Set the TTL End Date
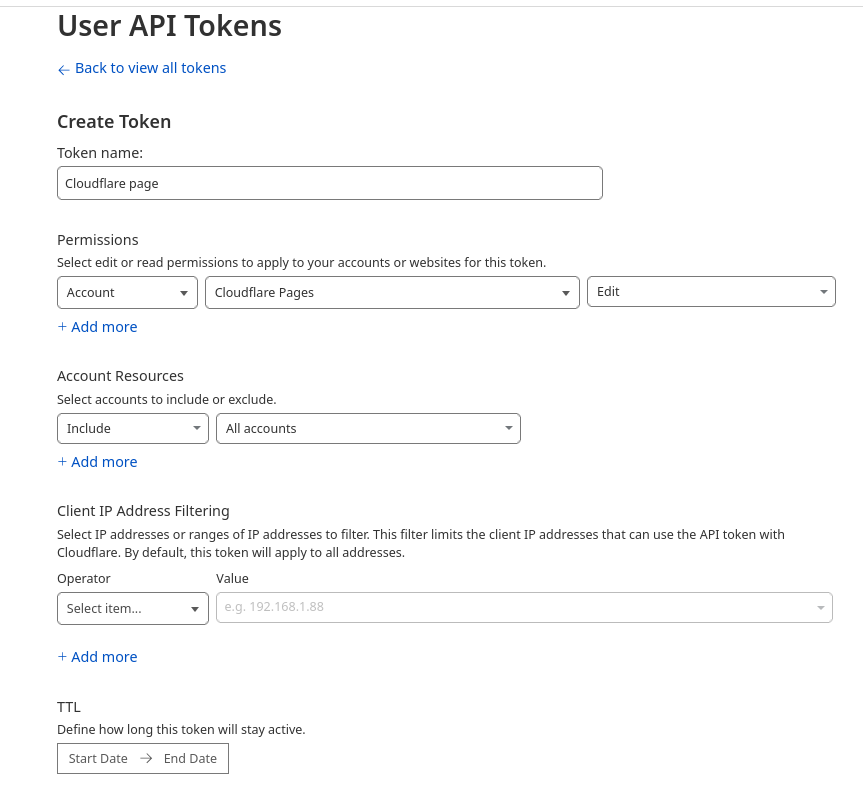Viewport: 863px width, 800px height. (190, 759)
